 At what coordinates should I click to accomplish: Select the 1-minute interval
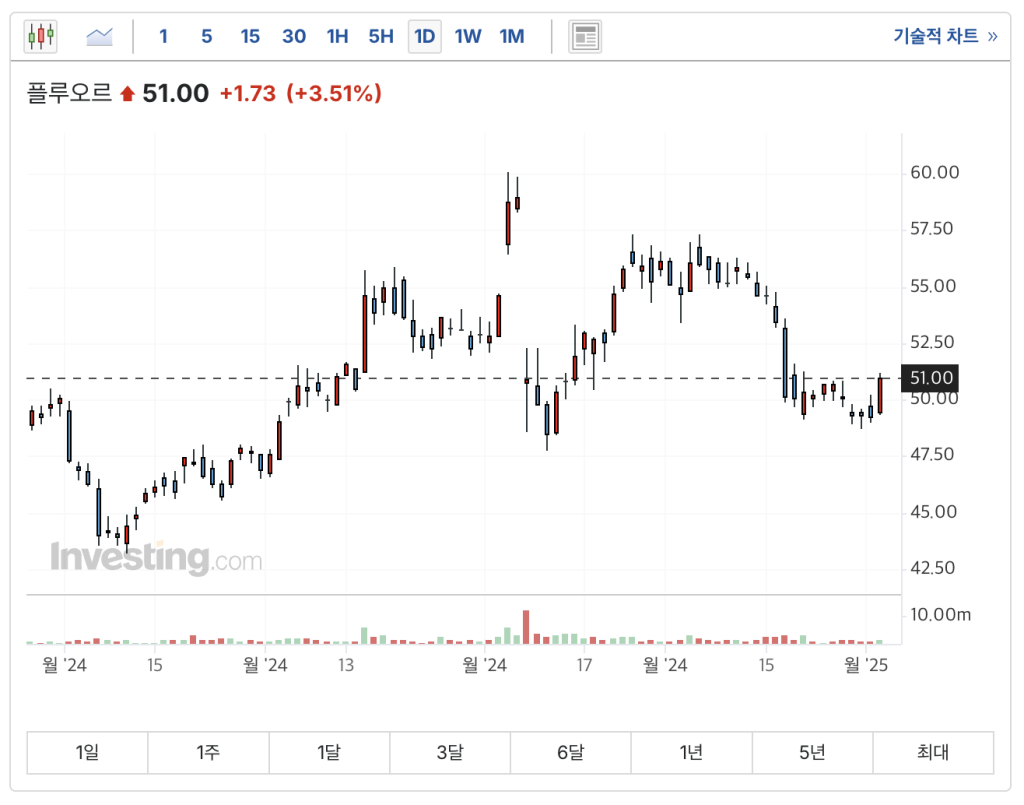(x=163, y=37)
